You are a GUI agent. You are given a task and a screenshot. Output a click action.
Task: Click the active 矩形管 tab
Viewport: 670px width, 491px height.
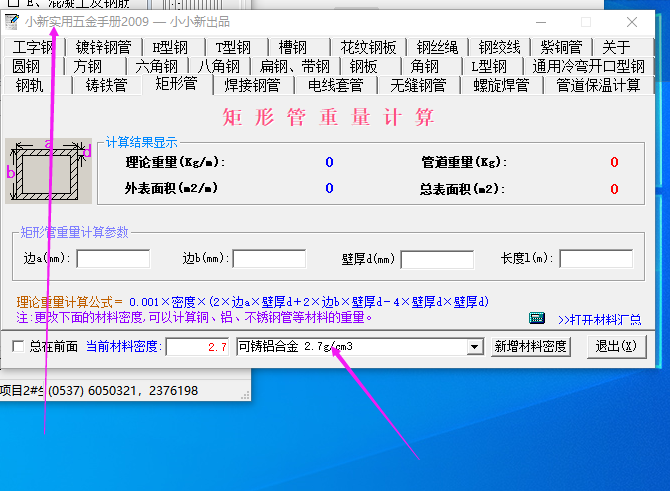coord(176,84)
